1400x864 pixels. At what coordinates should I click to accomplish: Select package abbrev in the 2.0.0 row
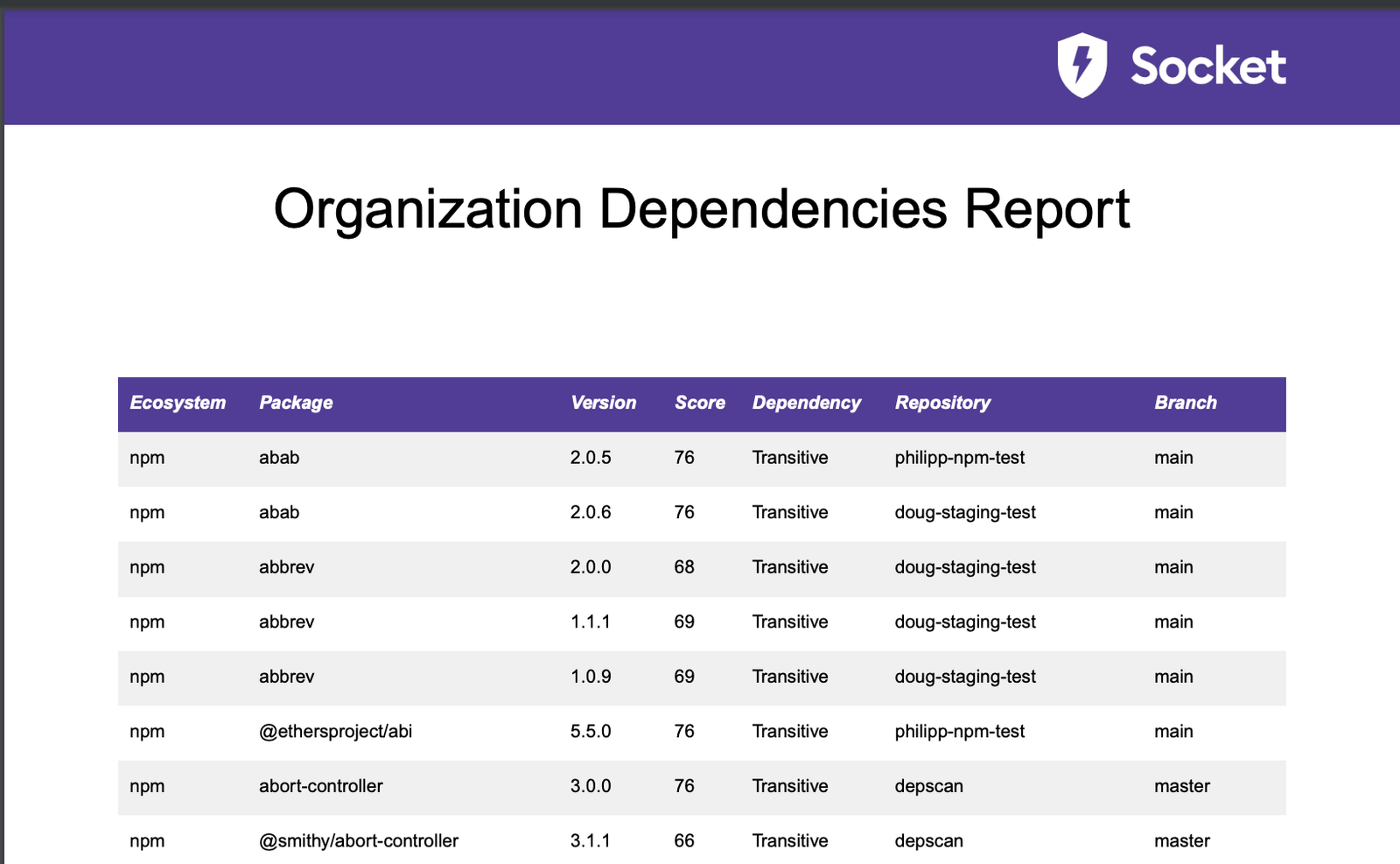click(286, 567)
